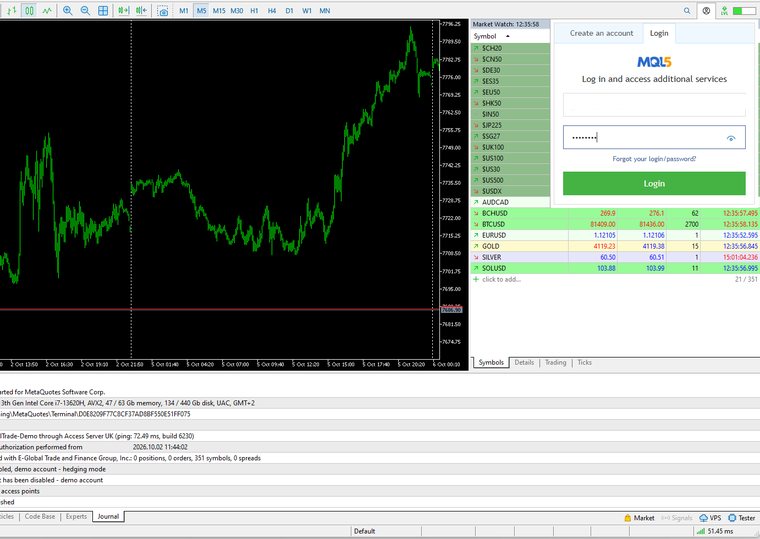Select the MN timeframe
Screen dimensions: 760x539
click(325, 10)
